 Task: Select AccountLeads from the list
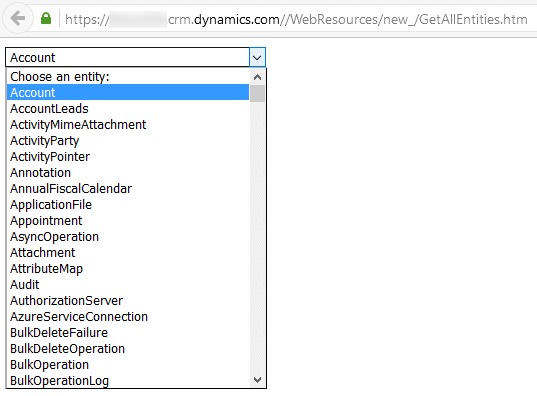coord(128,109)
